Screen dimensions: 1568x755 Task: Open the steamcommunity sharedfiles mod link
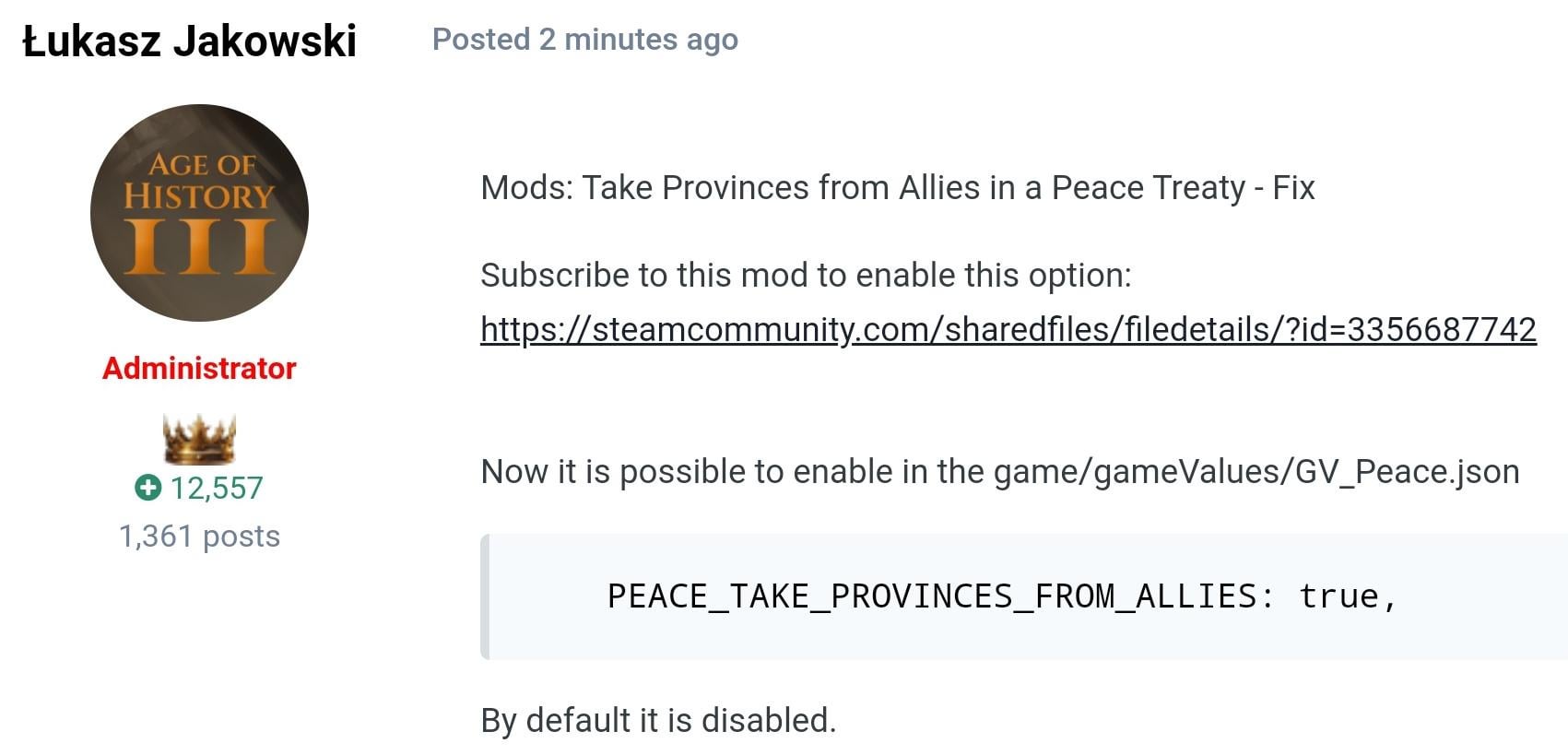(x=1008, y=329)
